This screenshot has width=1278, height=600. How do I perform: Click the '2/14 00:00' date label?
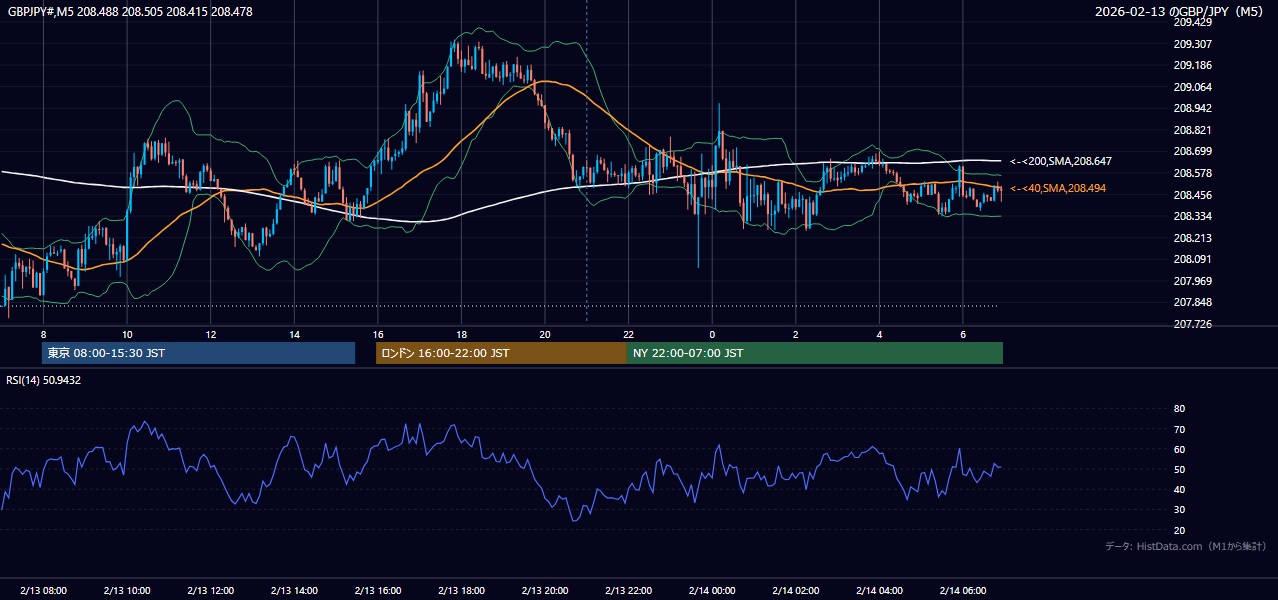tap(712, 591)
